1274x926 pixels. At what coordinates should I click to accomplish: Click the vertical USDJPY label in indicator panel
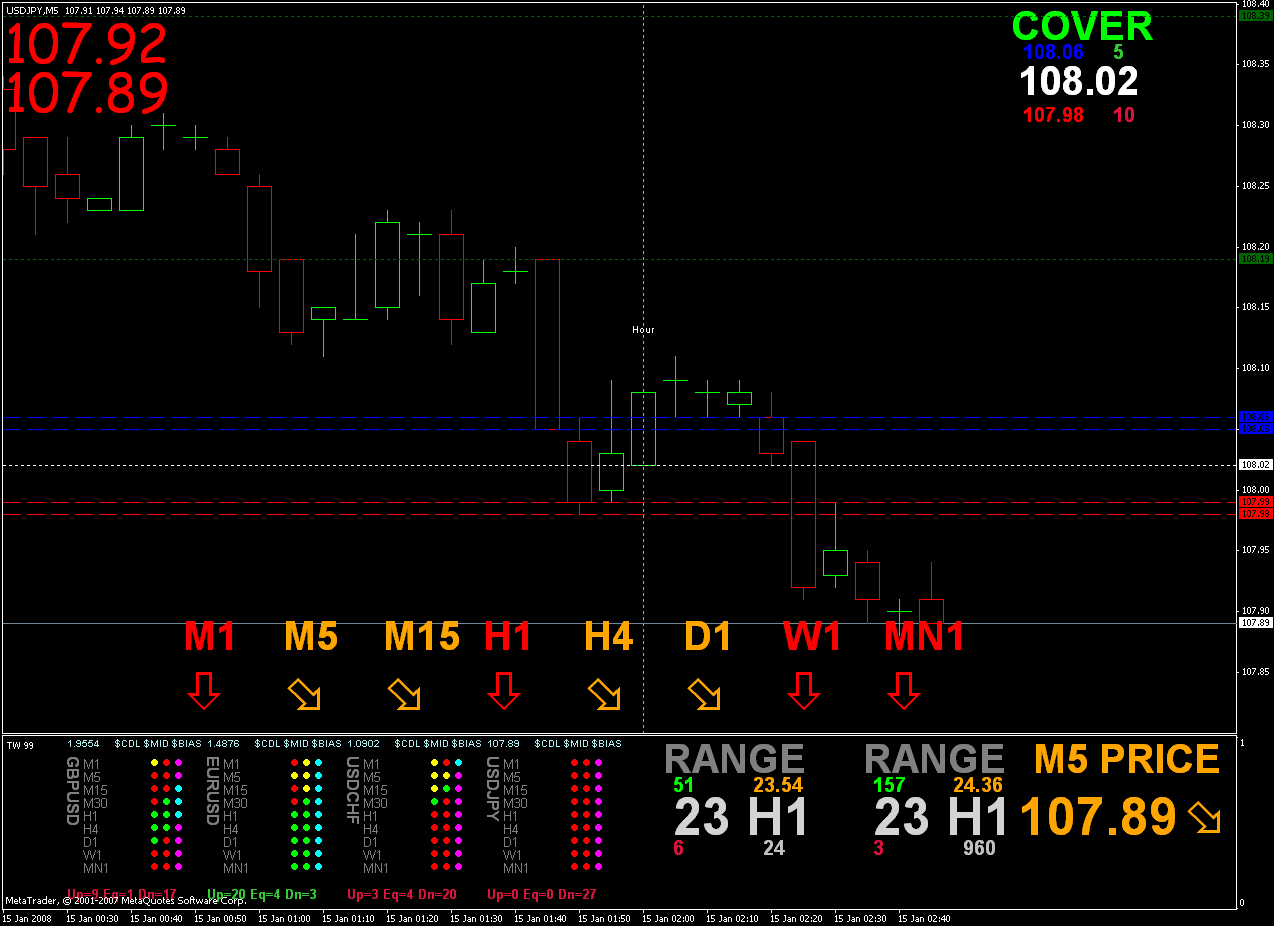pos(493,790)
